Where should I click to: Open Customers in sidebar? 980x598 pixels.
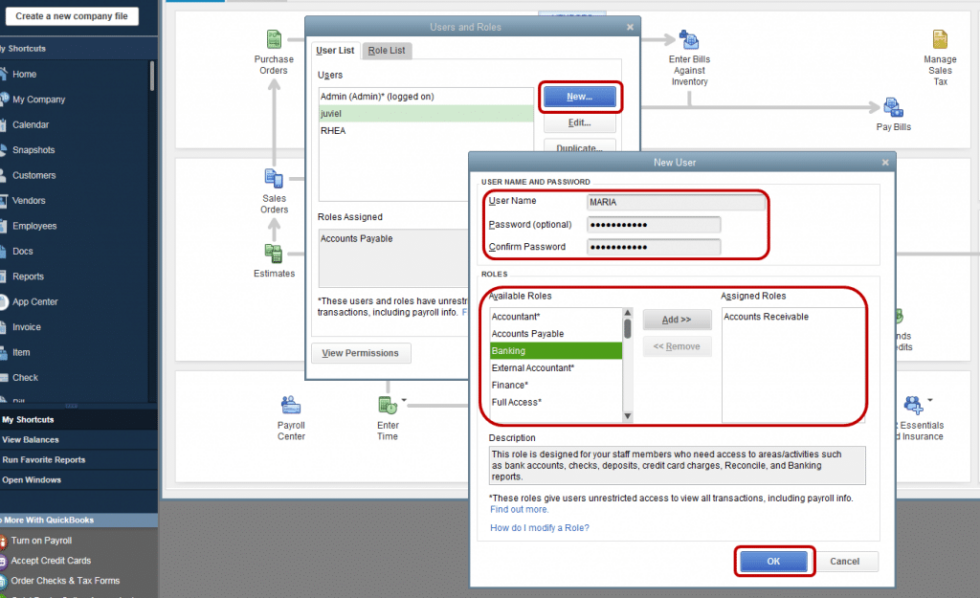pos(34,175)
